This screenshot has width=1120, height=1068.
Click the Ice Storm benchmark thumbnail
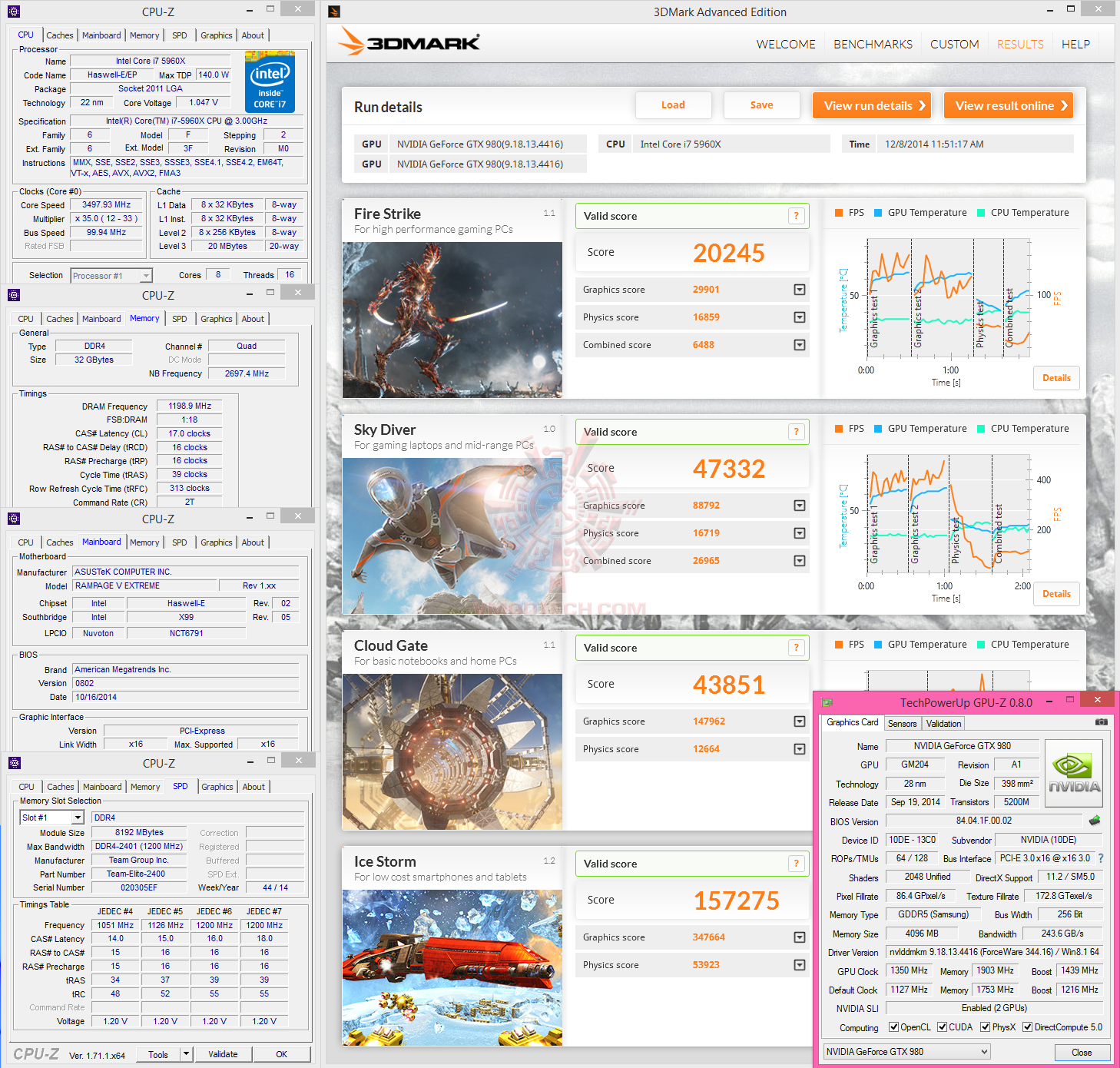(452, 967)
